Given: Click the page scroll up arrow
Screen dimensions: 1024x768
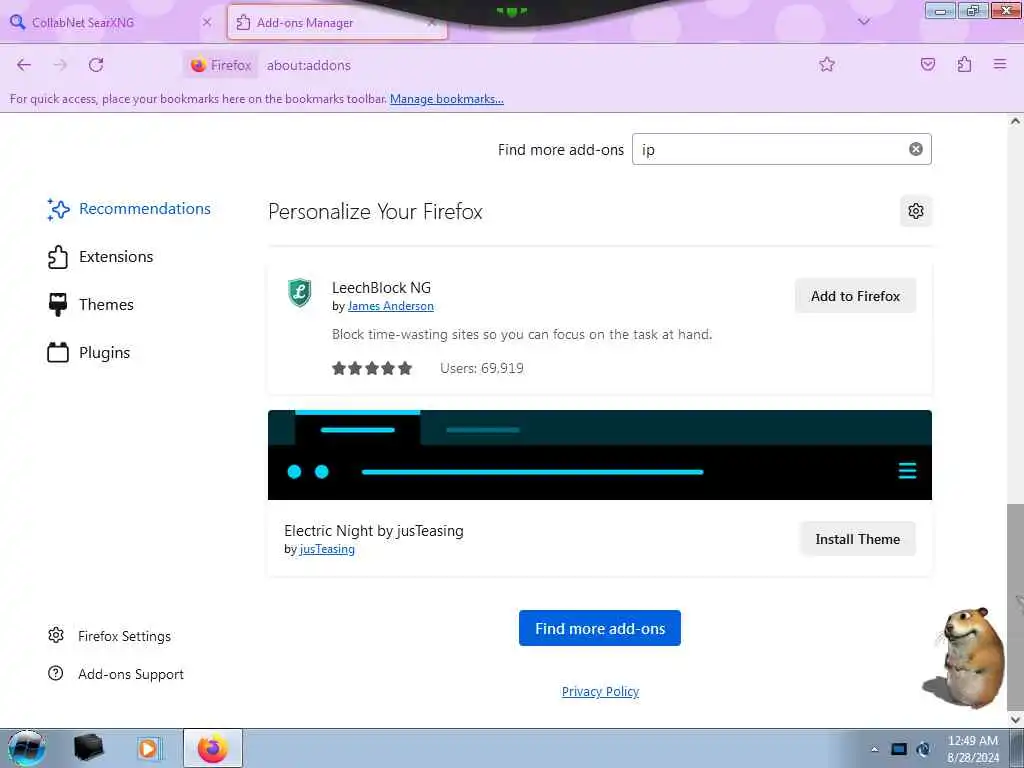Looking at the screenshot, I should 1016,121.
